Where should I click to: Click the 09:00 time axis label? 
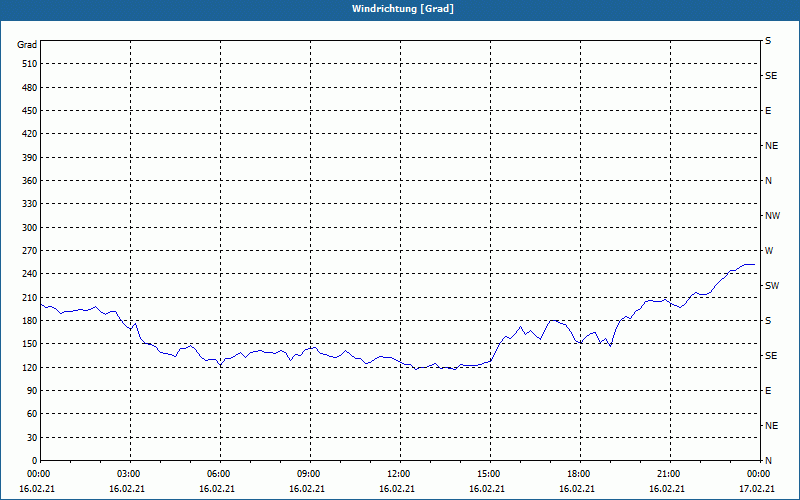coord(309,474)
